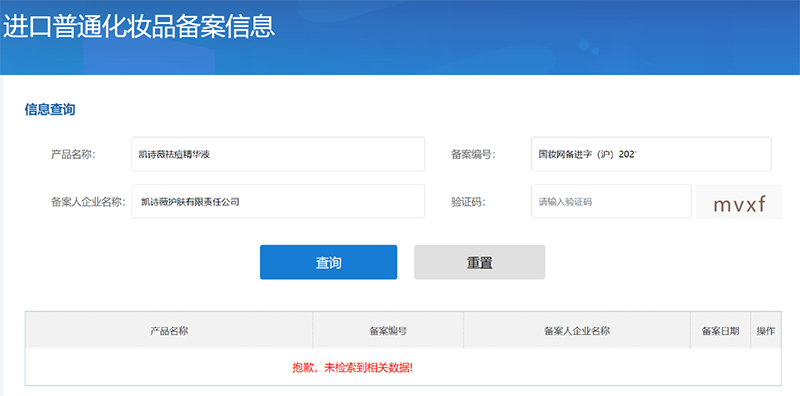
Task: Focus the 备案人企业名称 input field
Action: coord(278,202)
